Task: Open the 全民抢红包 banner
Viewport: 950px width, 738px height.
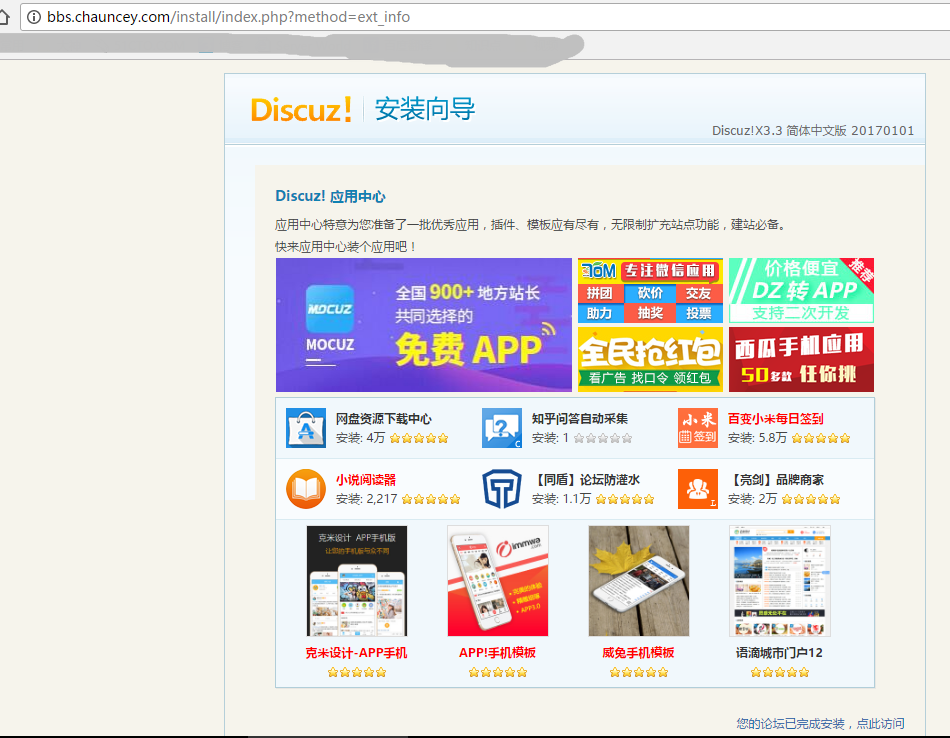Action: coord(650,359)
